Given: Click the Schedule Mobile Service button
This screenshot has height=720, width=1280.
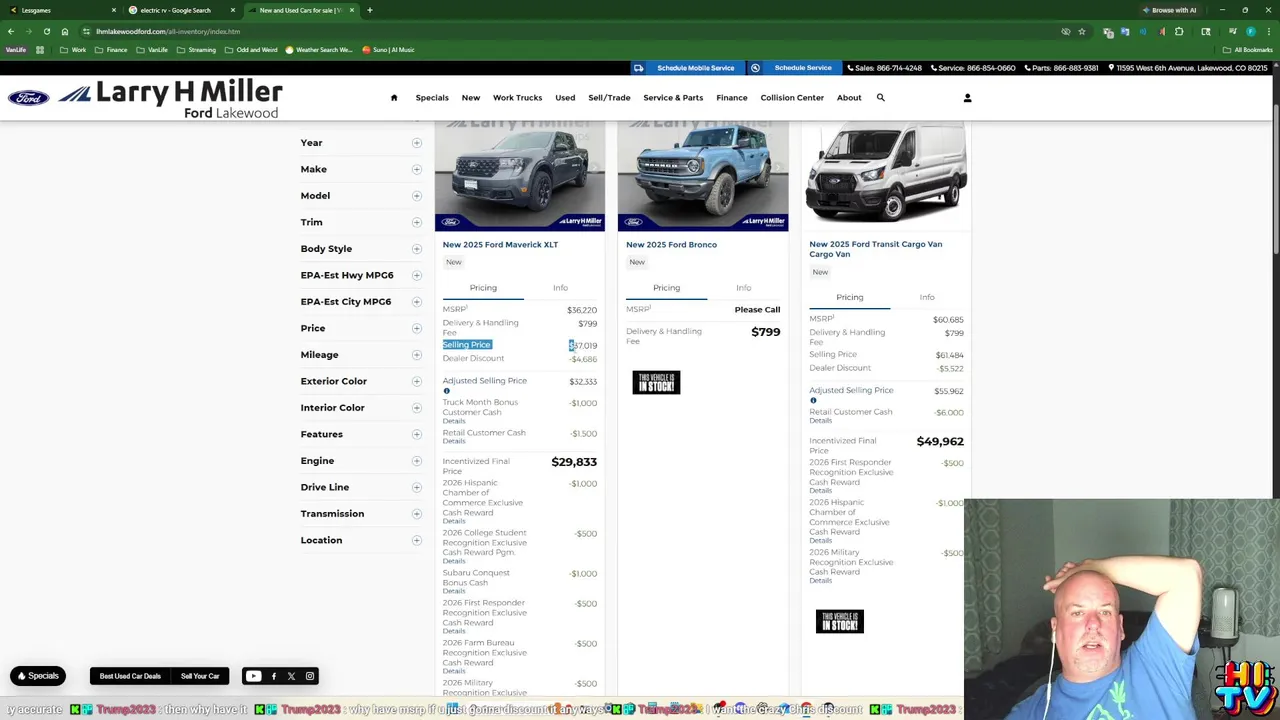Looking at the screenshot, I should [x=686, y=68].
